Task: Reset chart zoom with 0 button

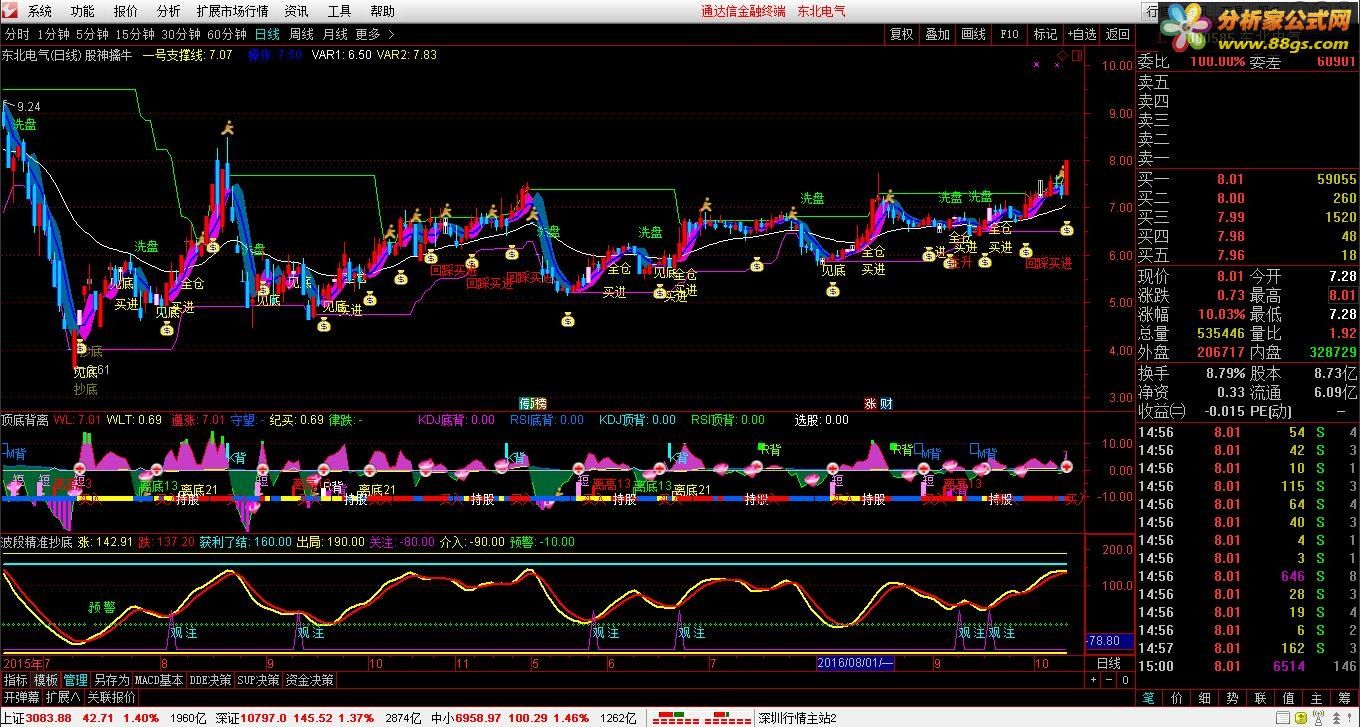Action: pos(1125,680)
